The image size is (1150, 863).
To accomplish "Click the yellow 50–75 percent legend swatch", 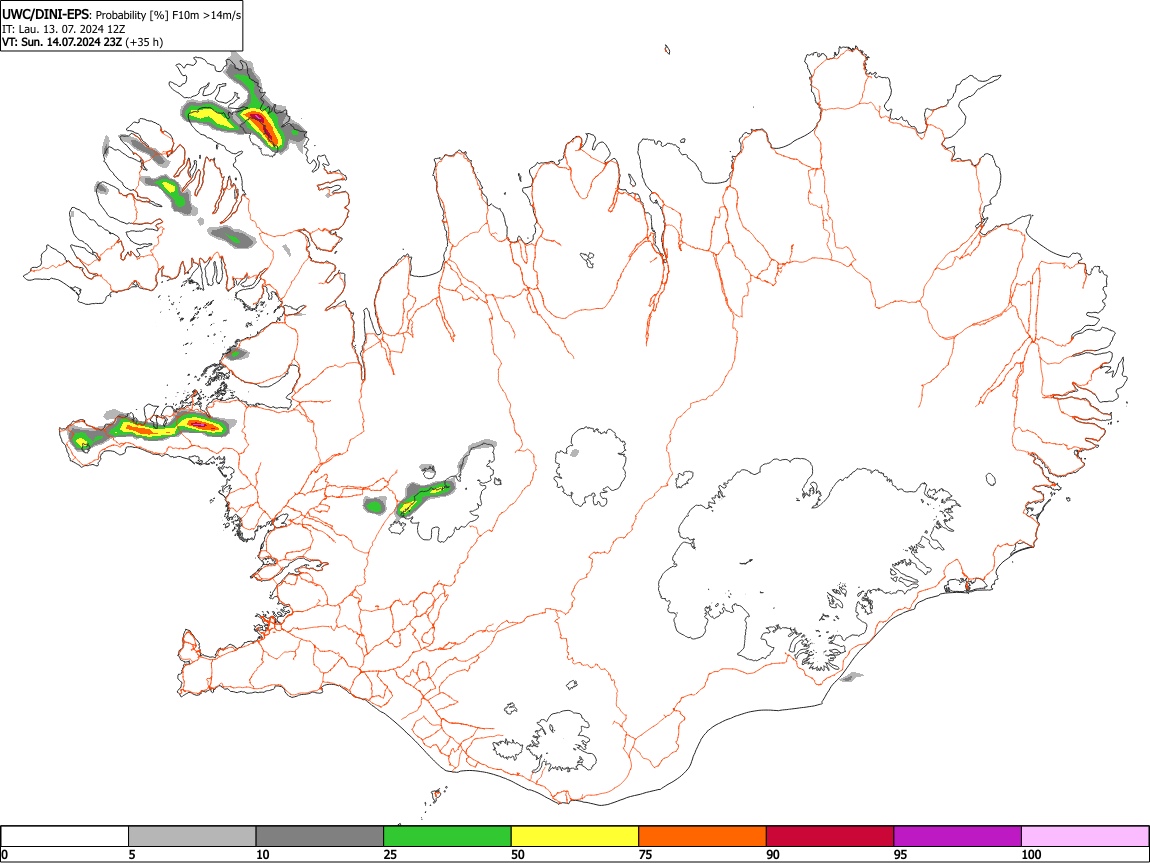I will 575,836.
